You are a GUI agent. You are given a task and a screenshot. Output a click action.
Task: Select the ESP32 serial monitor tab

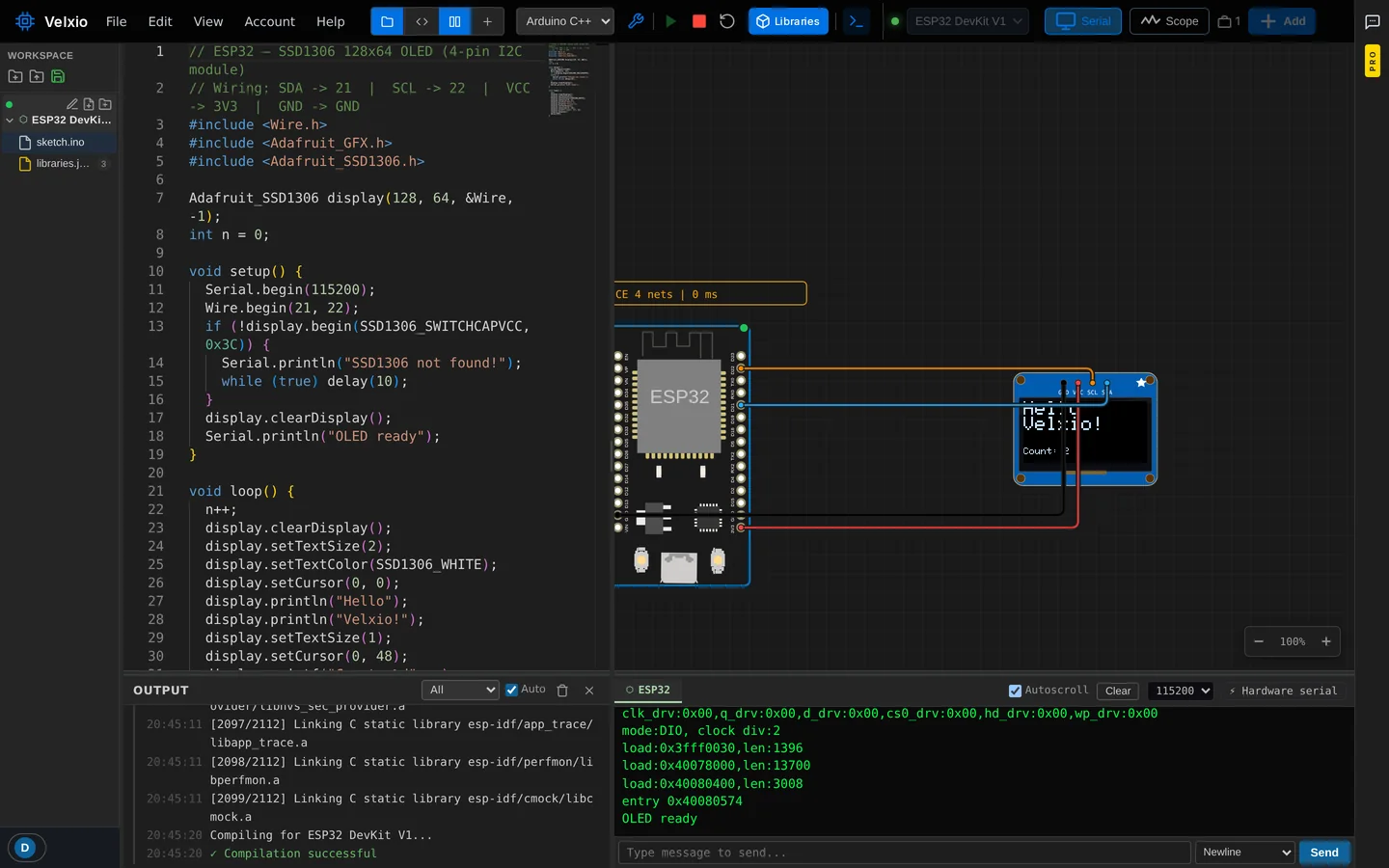tap(648, 690)
